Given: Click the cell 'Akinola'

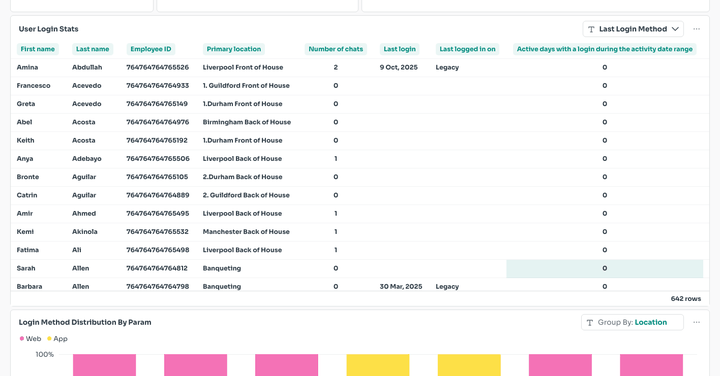Looking at the screenshot, I should click(84, 232).
